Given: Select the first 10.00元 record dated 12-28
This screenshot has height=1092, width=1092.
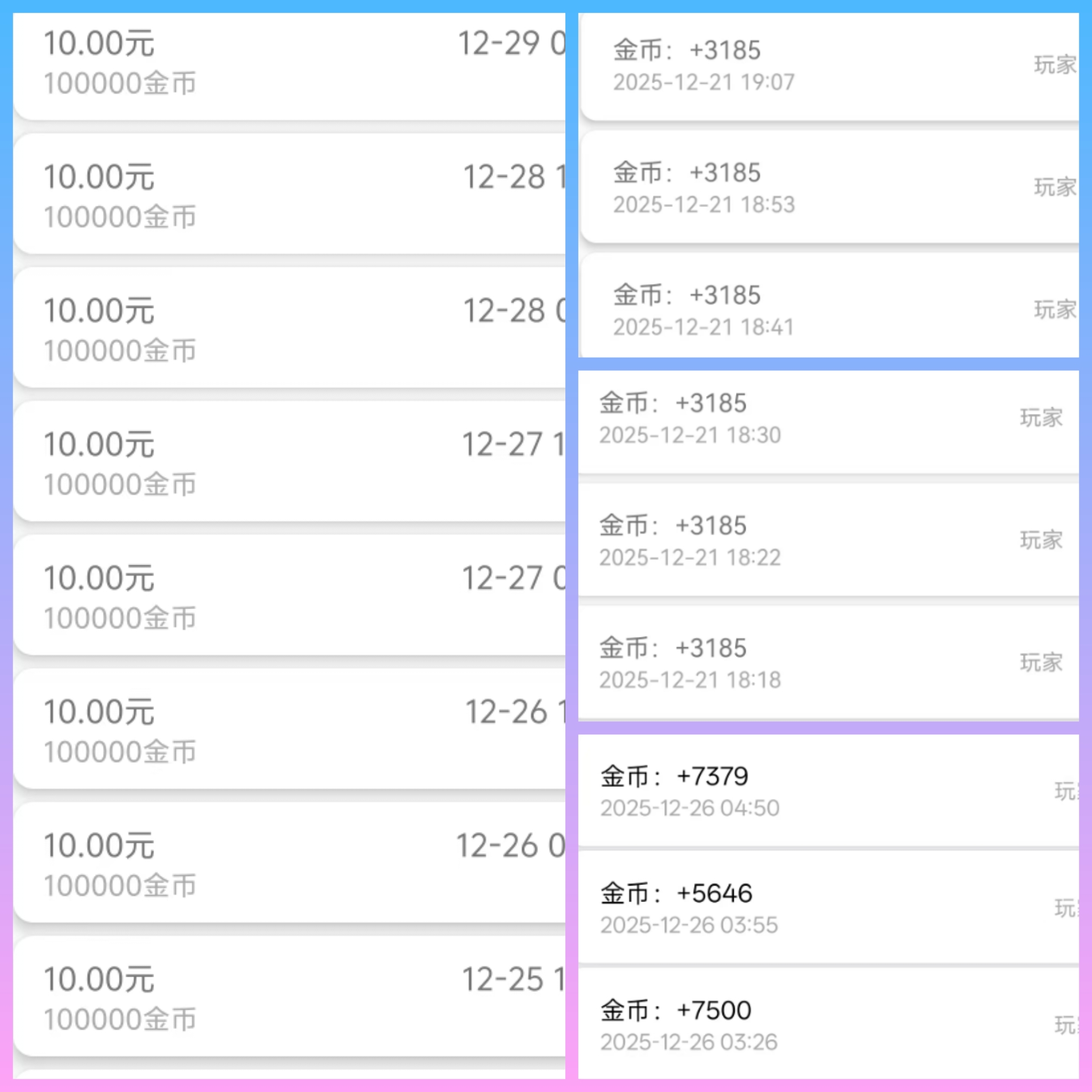Looking at the screenshot, I should pos(290,195).
